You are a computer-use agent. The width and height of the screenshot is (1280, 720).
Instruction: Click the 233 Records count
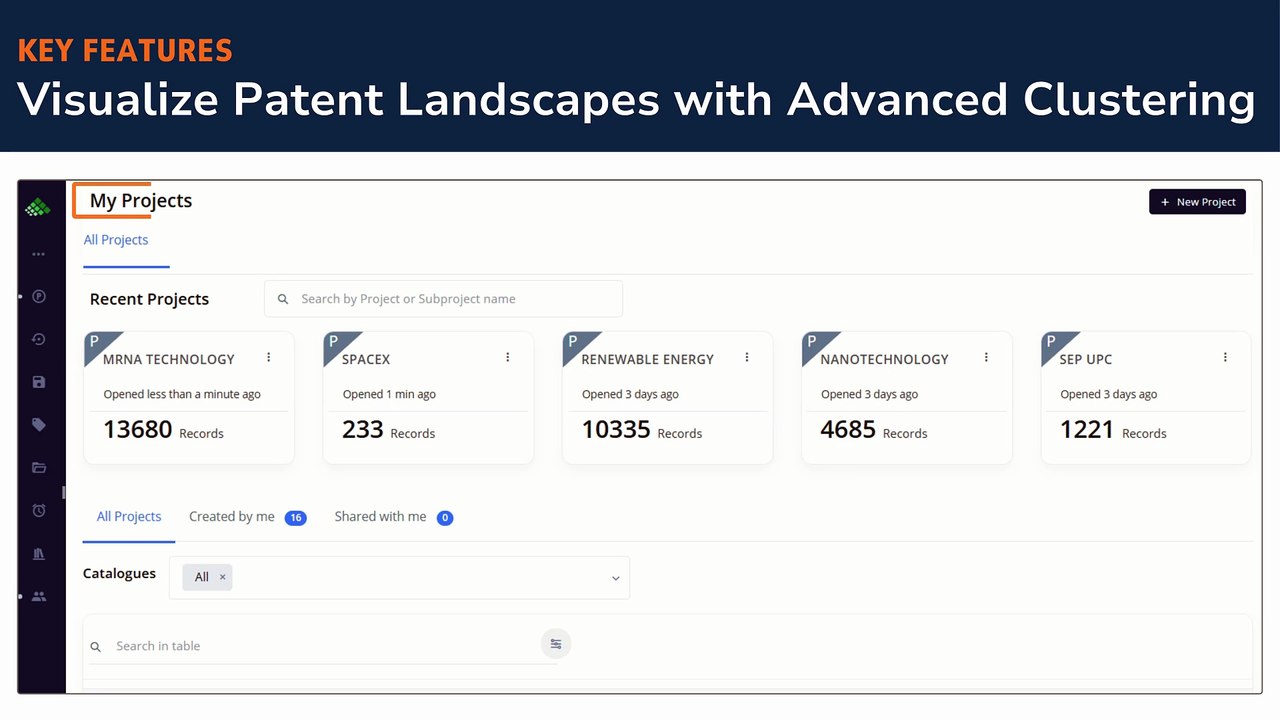point(388,430)
